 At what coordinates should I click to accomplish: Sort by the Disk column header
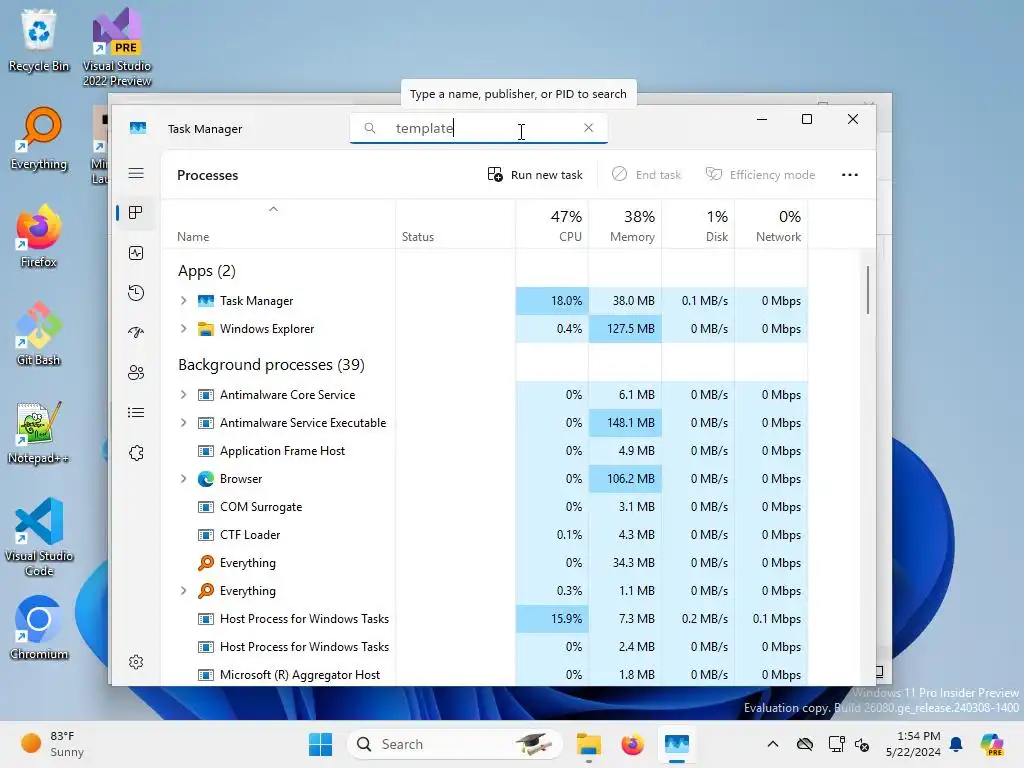698,224
